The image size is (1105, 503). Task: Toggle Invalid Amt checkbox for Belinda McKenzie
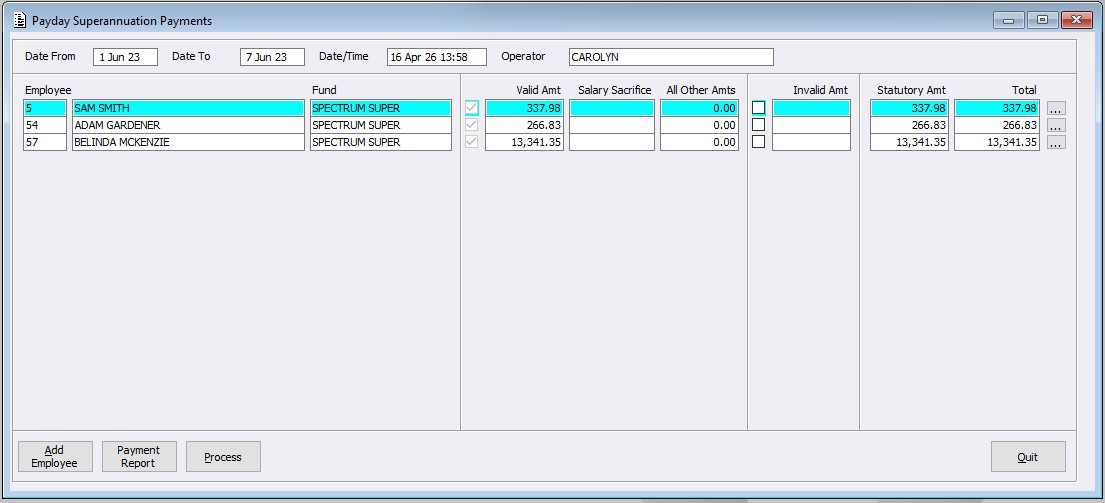tap(758, 142)
